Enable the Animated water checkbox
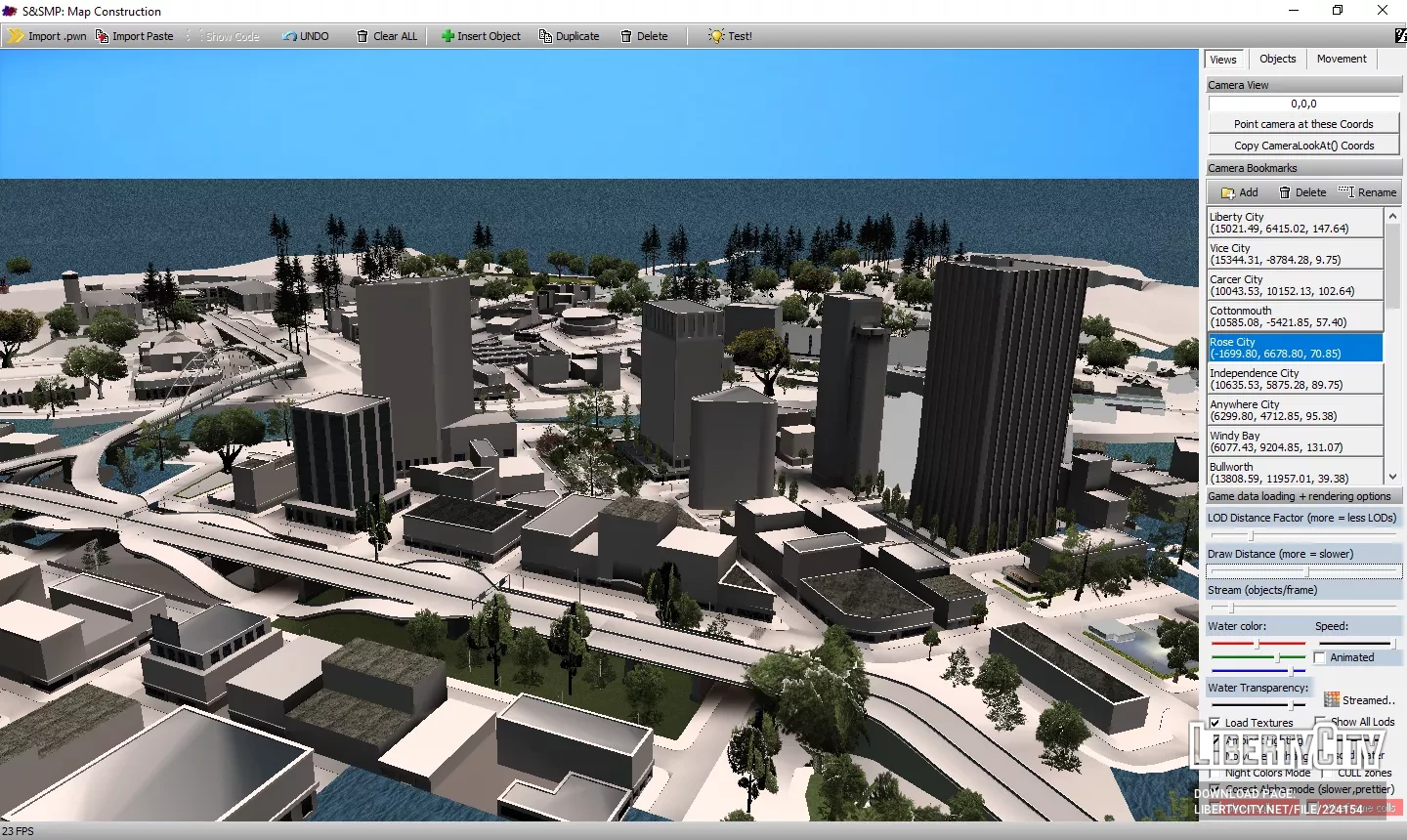This screenshot has width=1407, height=840. (x=1320, y=658)
